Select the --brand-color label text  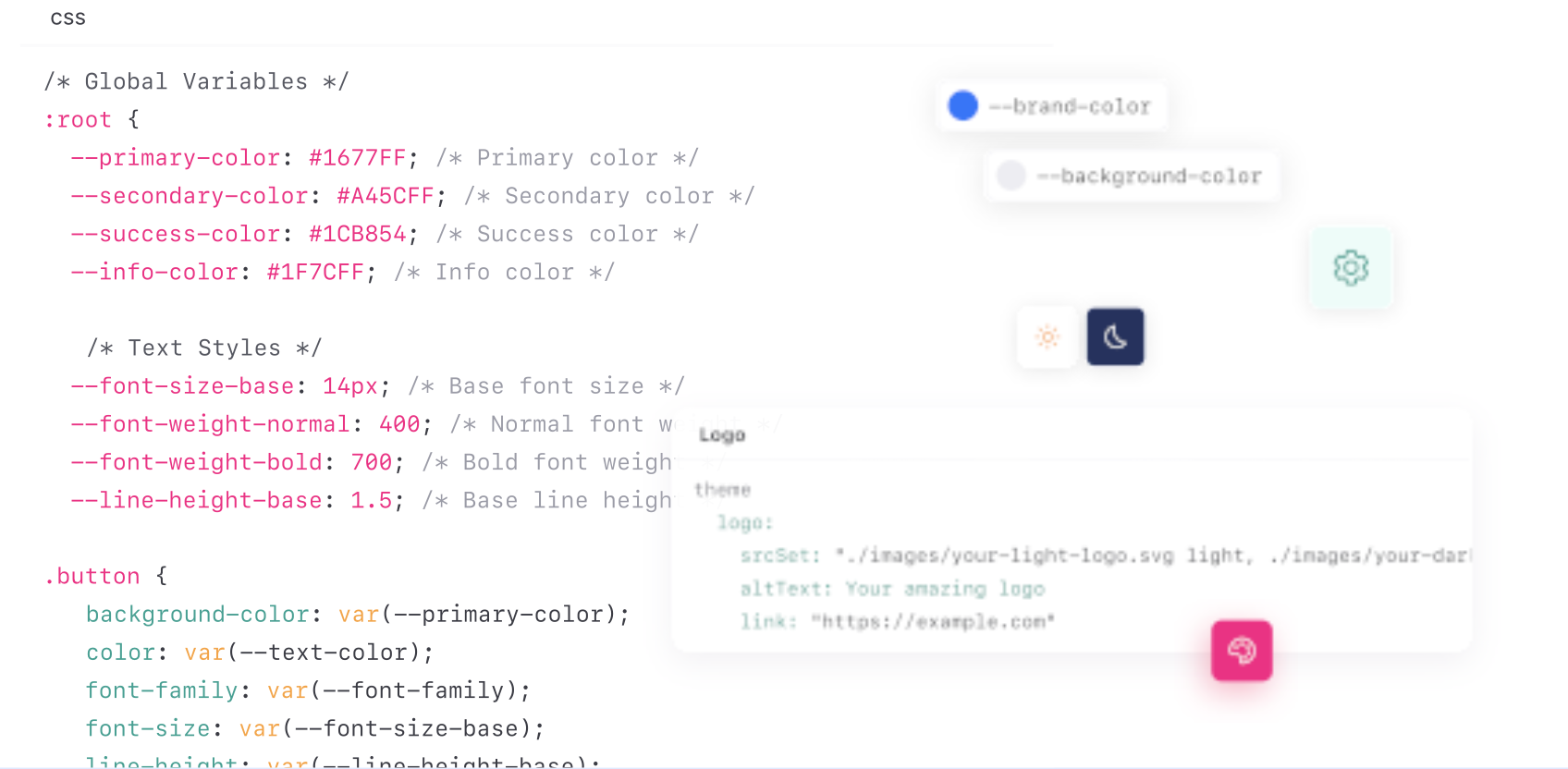pyautogui.click(x=1070, y=106)
